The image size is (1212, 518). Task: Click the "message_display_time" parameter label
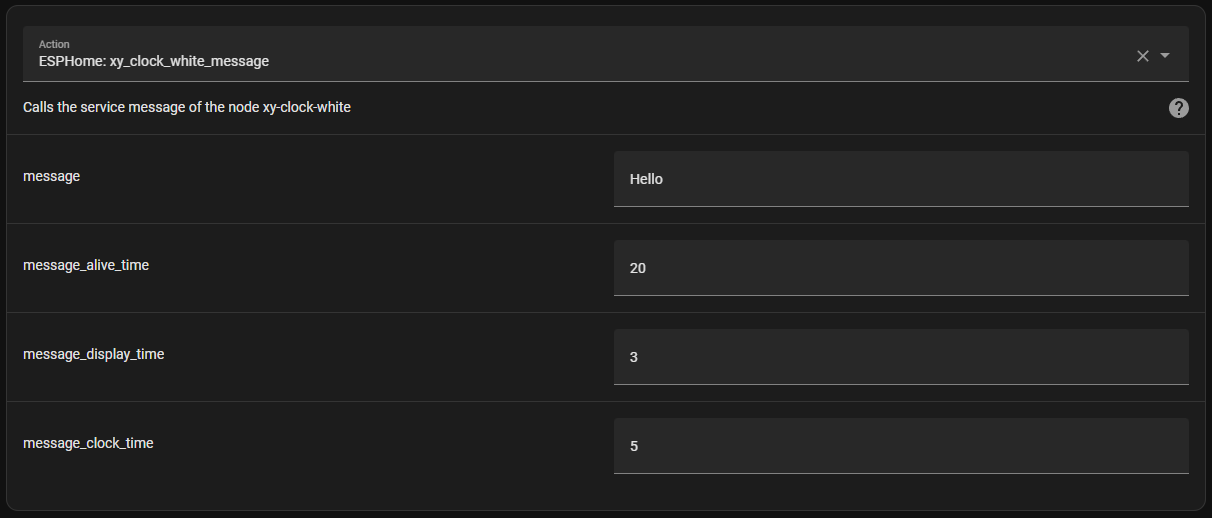[x=93, y=354]
